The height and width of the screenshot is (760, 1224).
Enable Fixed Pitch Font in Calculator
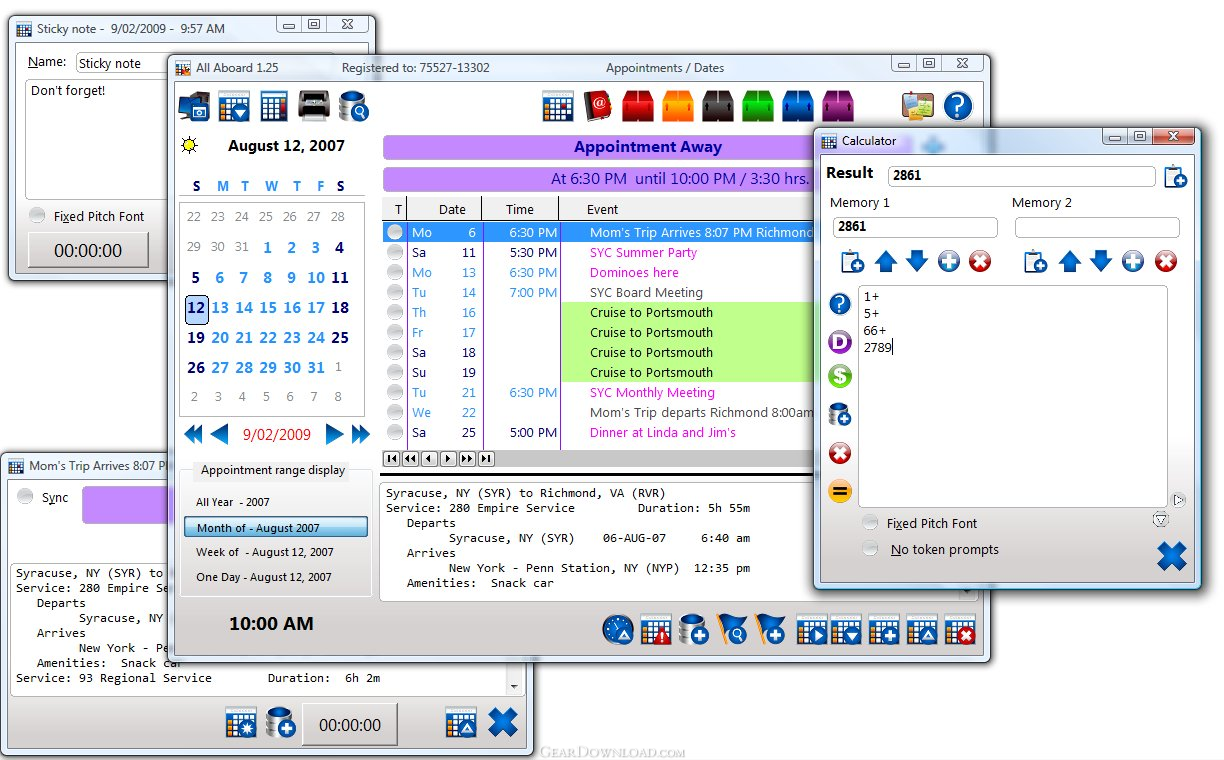(x=871, y=523)
